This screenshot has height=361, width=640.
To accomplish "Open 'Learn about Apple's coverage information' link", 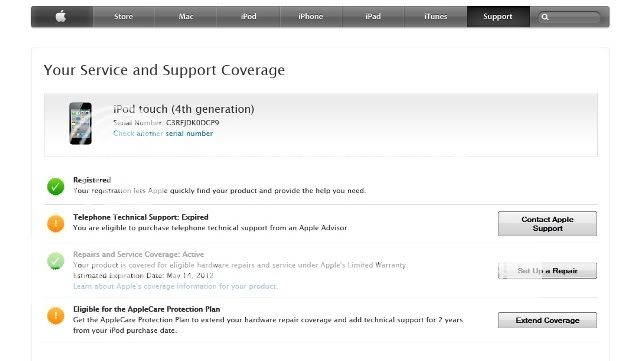I will 175,286.
